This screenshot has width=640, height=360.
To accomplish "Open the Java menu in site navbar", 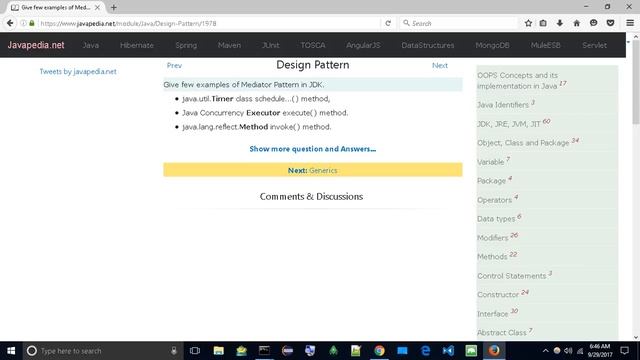I will click(91, 45).
